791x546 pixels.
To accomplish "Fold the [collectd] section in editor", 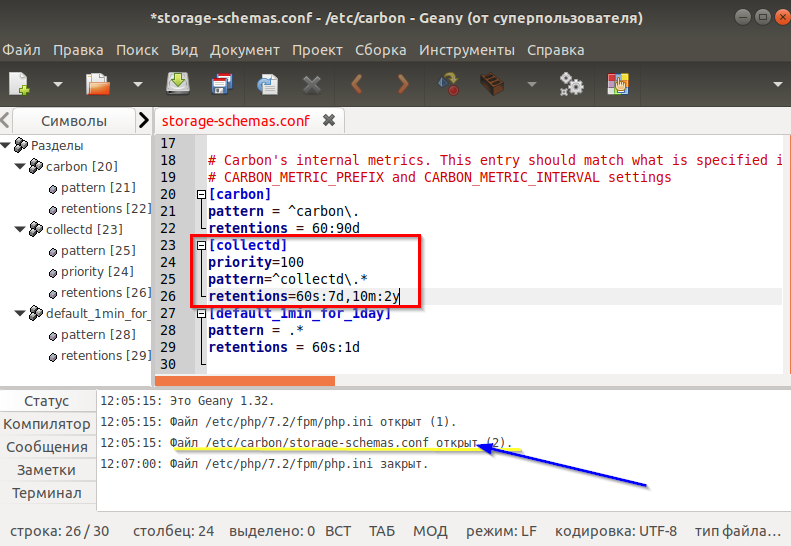I will pos(201,245).
